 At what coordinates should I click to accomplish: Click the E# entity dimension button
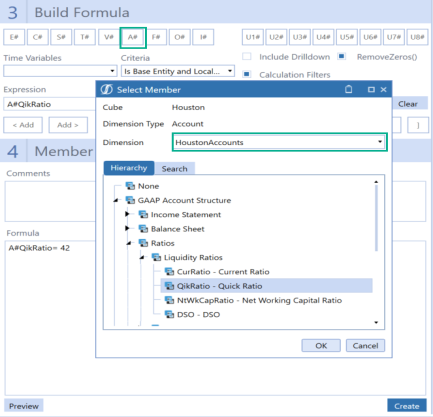14,37
